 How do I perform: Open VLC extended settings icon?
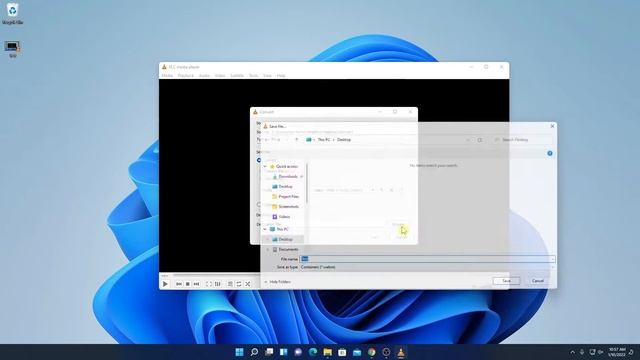(x=218, y=284)
